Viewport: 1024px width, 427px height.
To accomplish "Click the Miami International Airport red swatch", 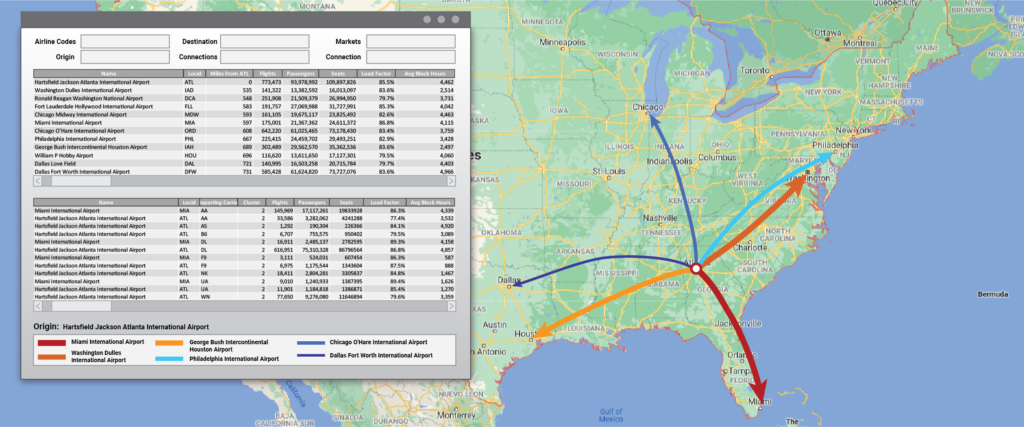I will pyautogui.click(x=51, y=342).
